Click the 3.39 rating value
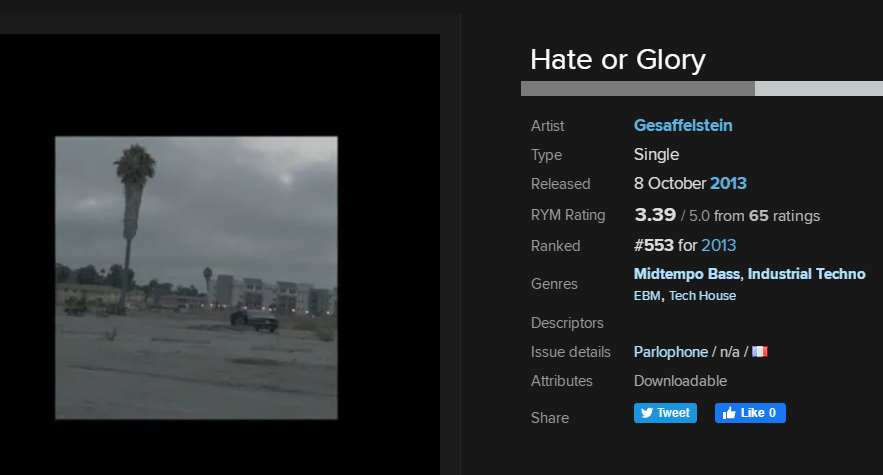The height and width of the screenshot is (475, 883). click(x=655, y=215)
